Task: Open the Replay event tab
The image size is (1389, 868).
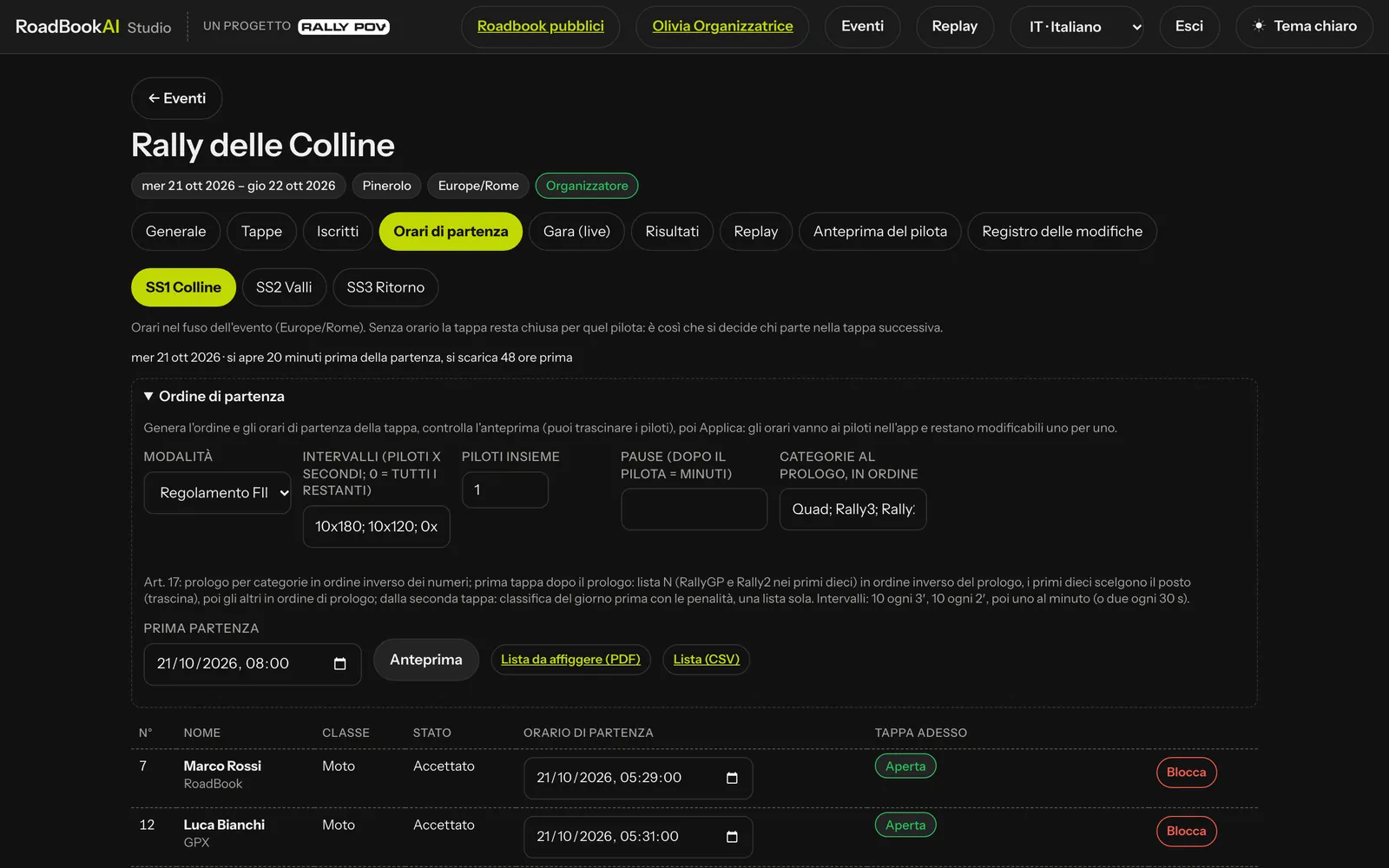Action: (755, 232)
